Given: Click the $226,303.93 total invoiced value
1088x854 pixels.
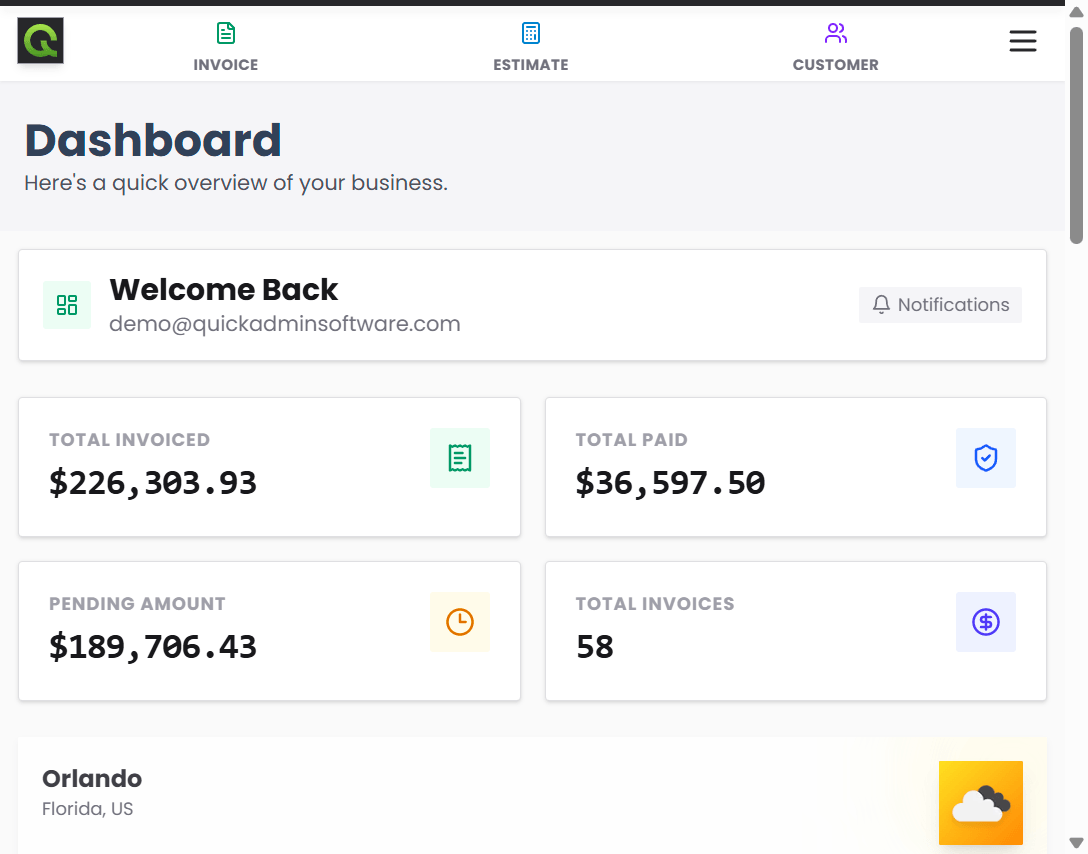Looking at the screenshot, I should coord(153,483).
